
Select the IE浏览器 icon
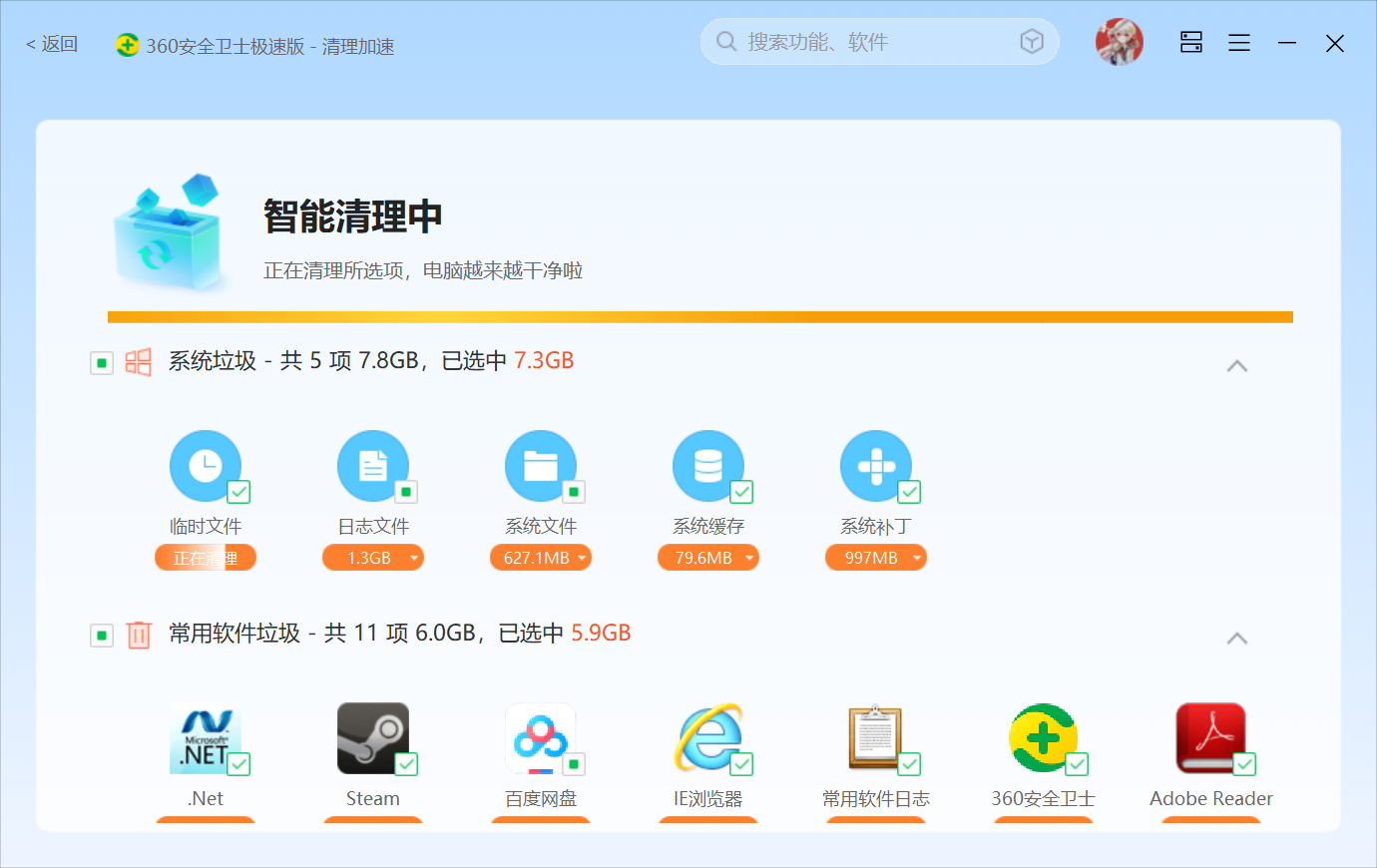tap(708, 738)
